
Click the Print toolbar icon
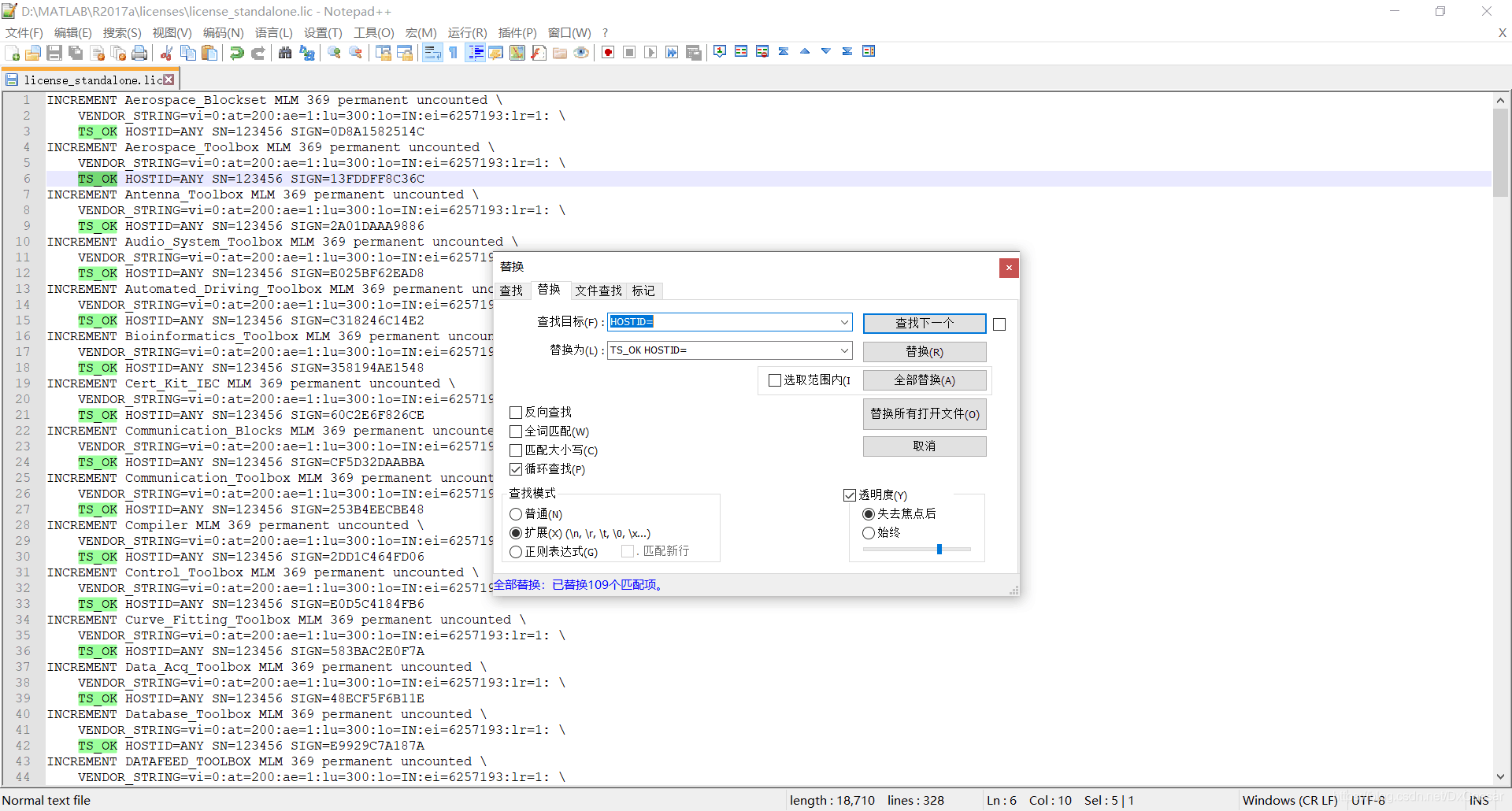[x=139, y=53]
